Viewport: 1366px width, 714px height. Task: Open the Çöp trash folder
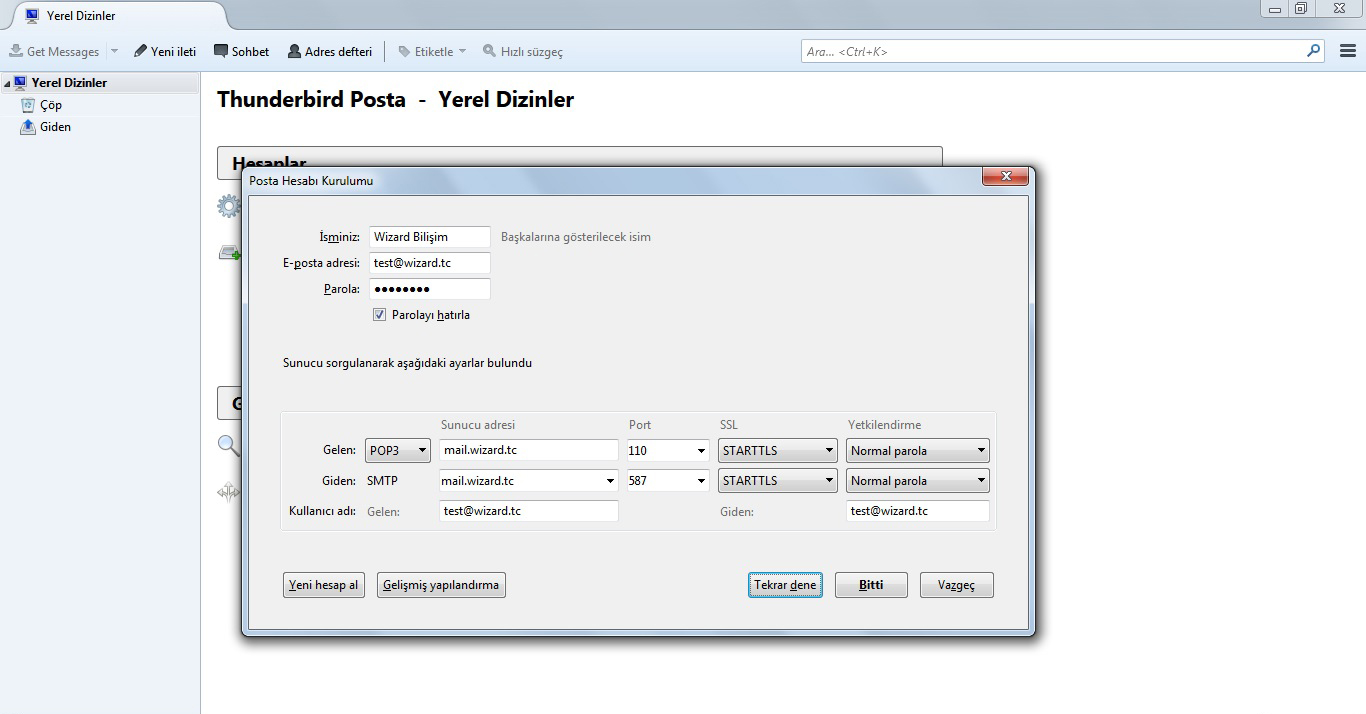tap(51, 105)
